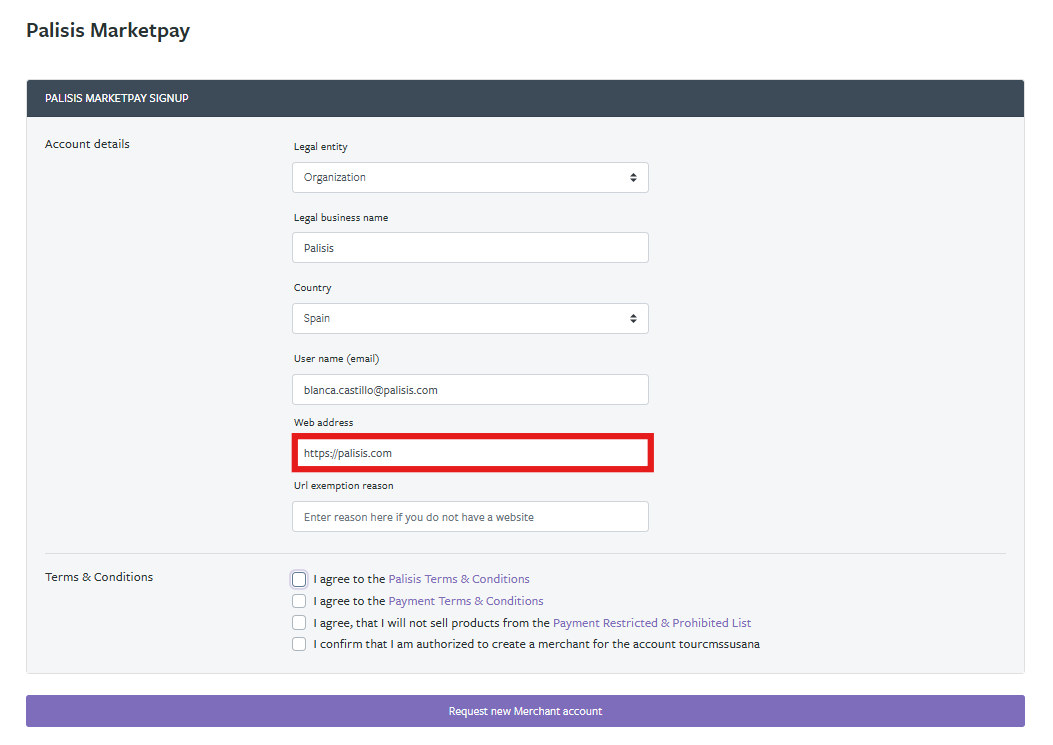Click the Terms & Conditions section label
1053x745 pixels.
99,577
